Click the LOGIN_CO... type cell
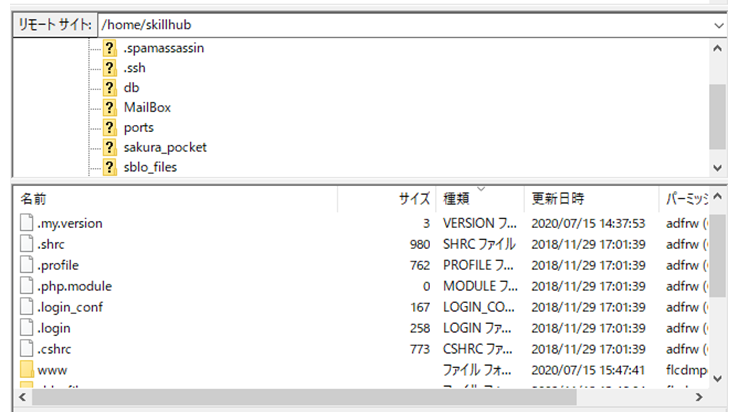This screenshot has width=736, height=418. 479,307
